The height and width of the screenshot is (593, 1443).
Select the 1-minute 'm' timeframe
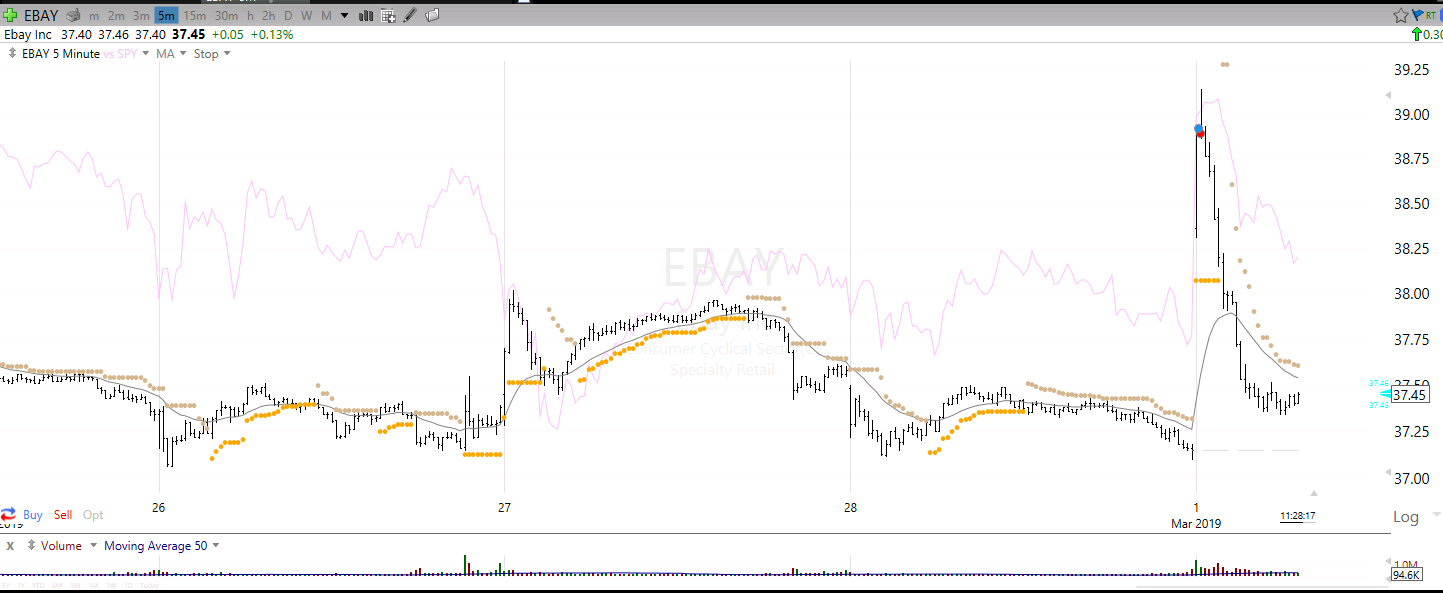coord(94,16)
